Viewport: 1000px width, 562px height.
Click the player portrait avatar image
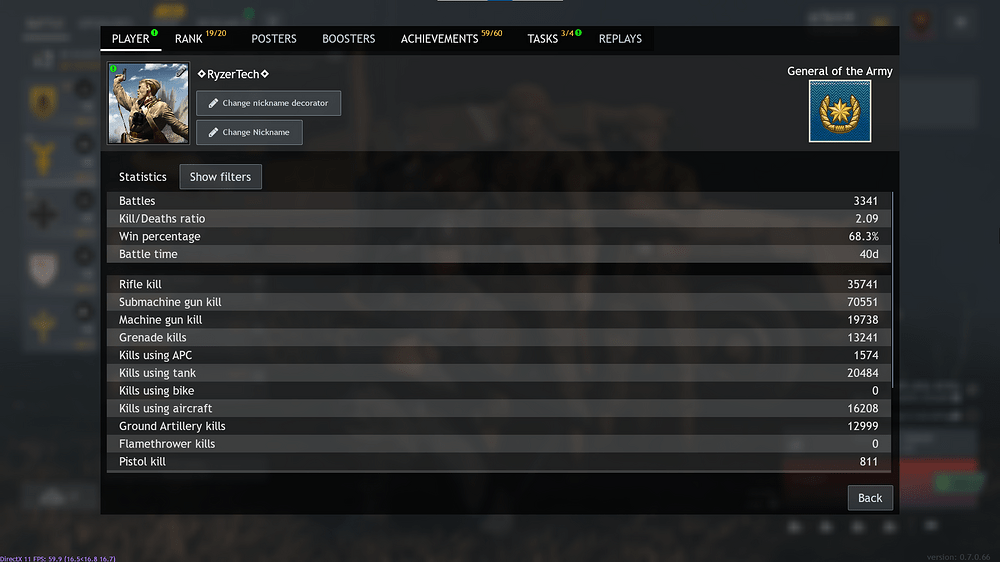click(x=148, y=103)
